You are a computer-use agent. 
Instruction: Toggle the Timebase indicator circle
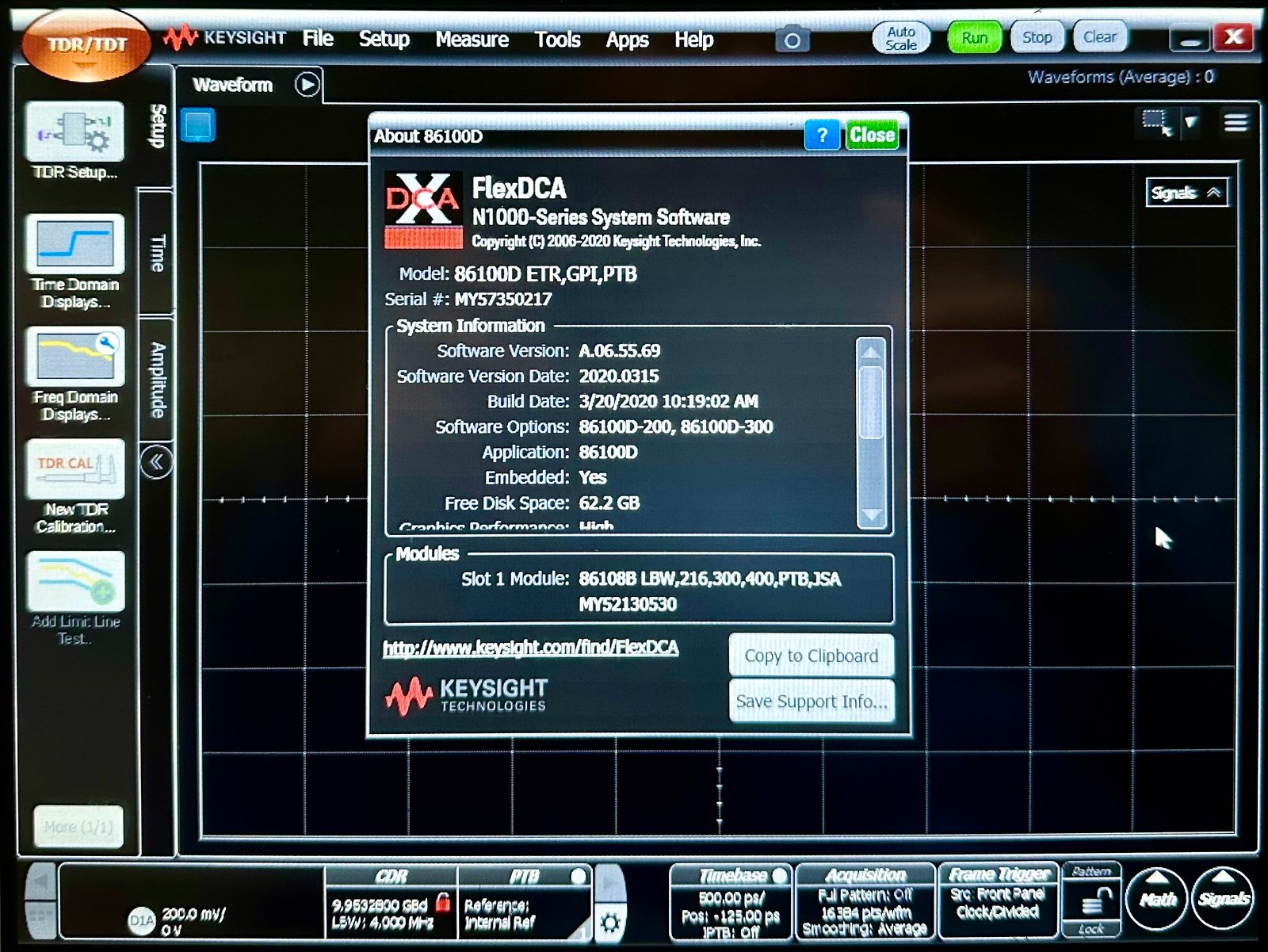tap(779, 876)
